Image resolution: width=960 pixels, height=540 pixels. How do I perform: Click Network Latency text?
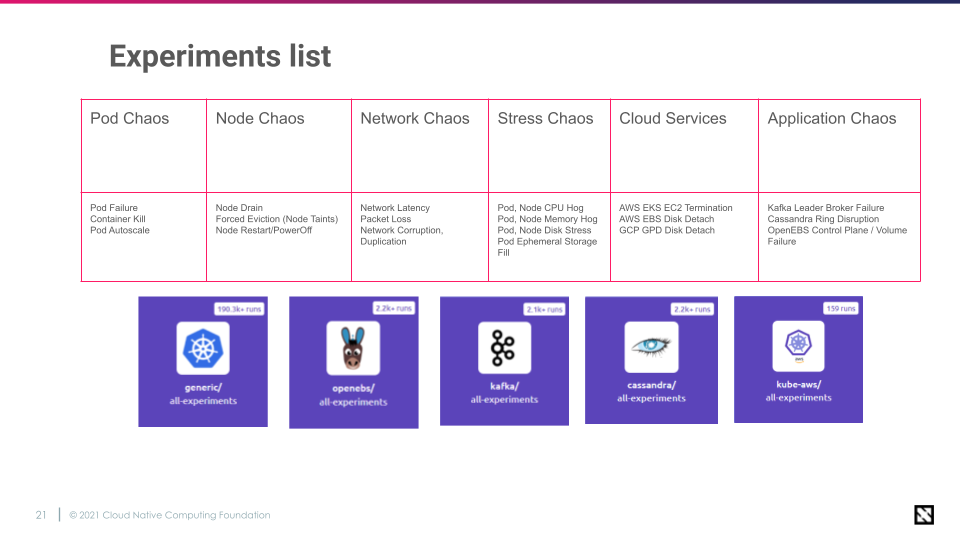pyautogui.click(x=395, y=208)
